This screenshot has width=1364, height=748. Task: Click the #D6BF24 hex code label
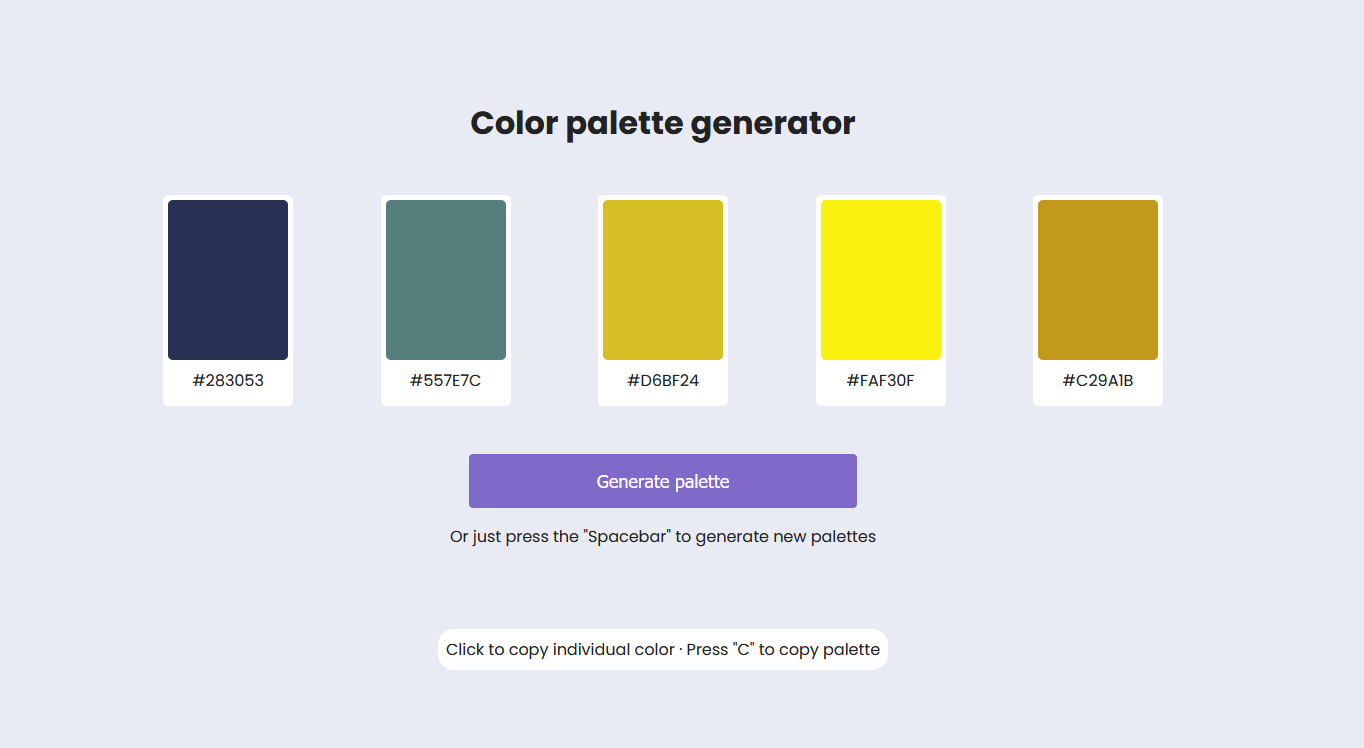(x=663, y=380)
